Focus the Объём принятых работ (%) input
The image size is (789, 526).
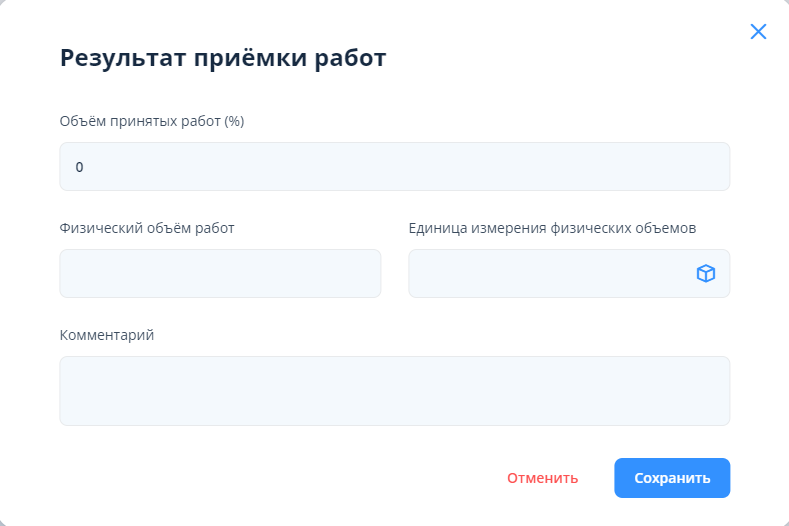coord(394,166)
